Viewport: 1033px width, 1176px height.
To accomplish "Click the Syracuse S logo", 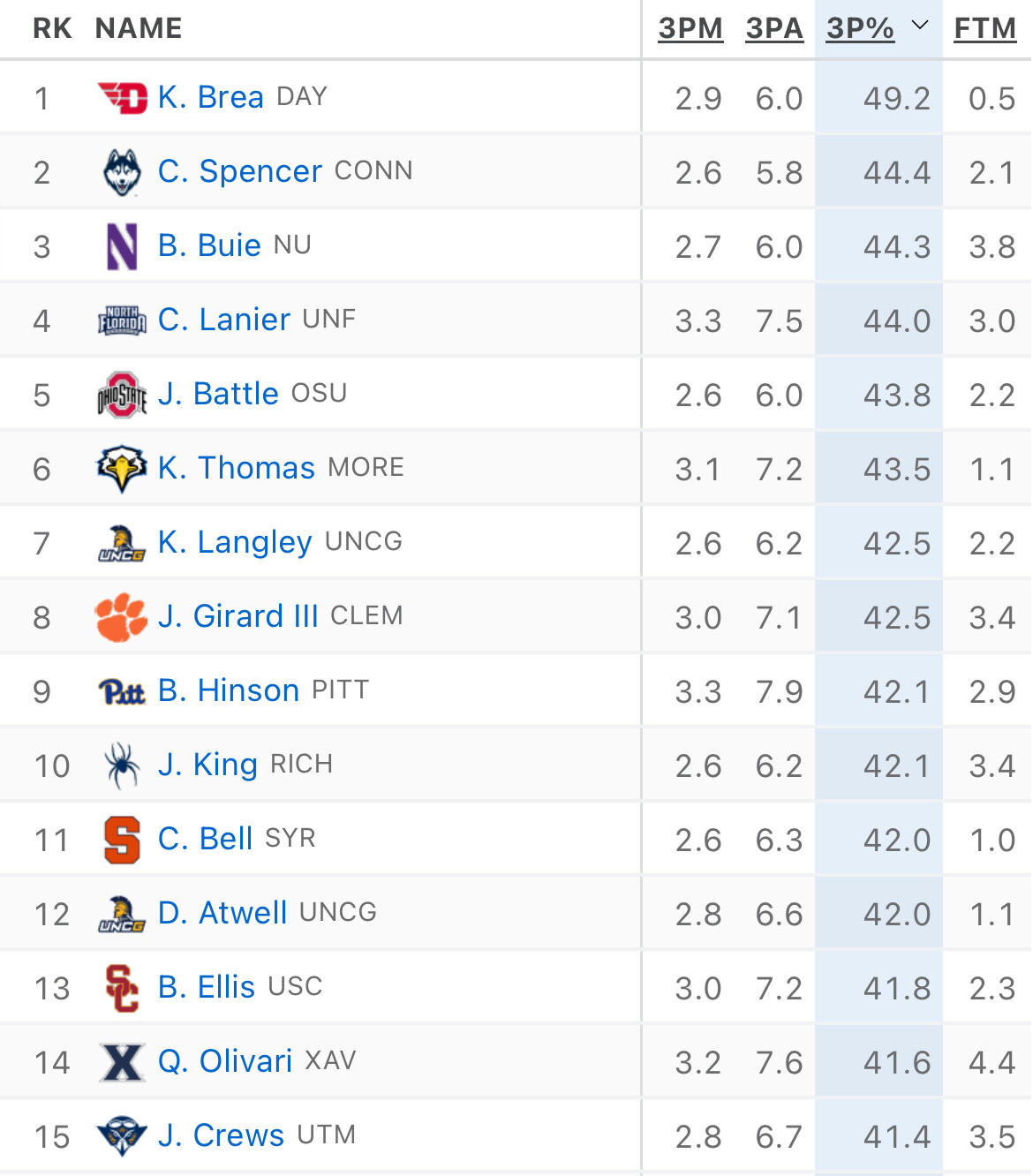I will [122, 840].
